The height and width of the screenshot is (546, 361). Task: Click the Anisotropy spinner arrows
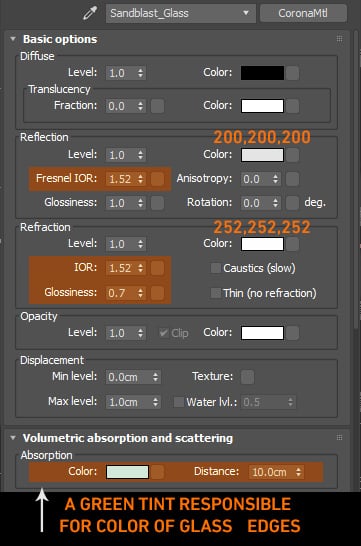point(276,179)
